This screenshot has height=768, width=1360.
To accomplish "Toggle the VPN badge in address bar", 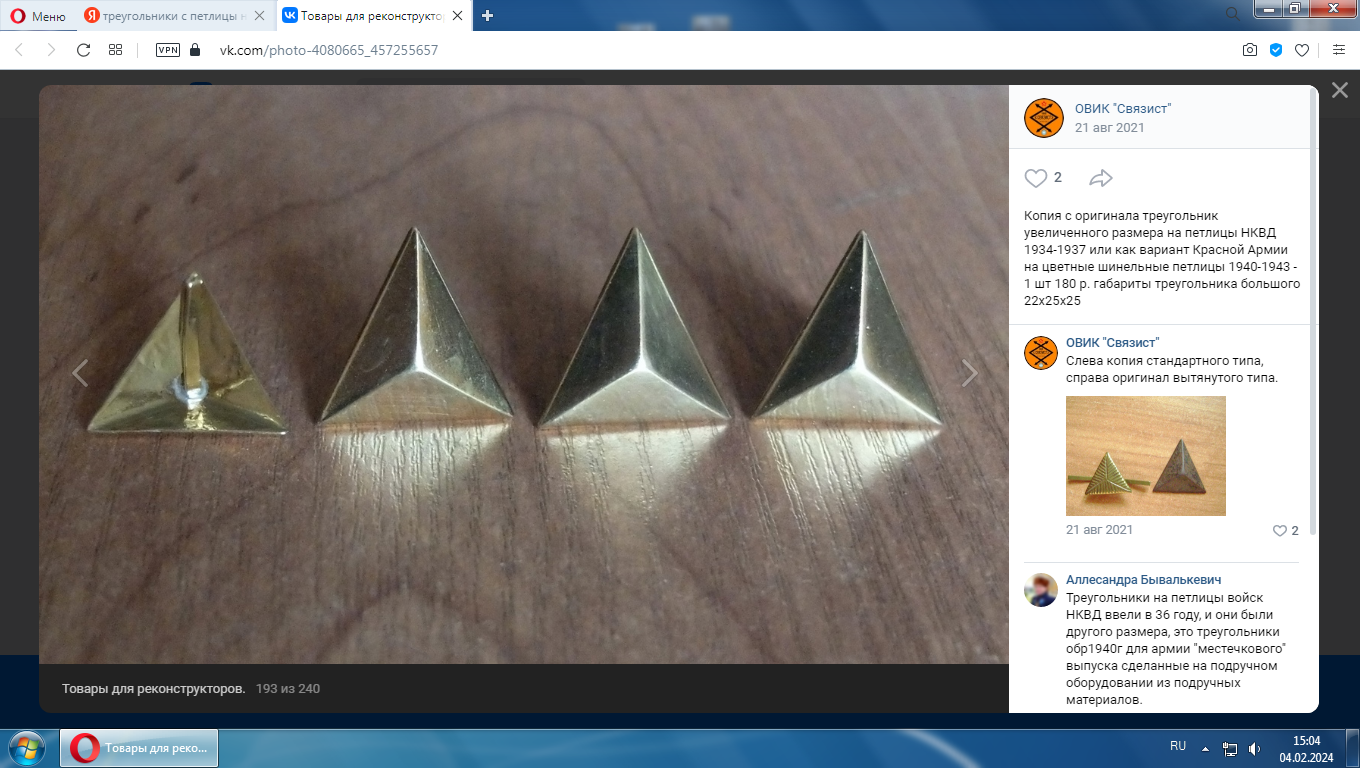I will pyautogui.click(x=168, y=50).
